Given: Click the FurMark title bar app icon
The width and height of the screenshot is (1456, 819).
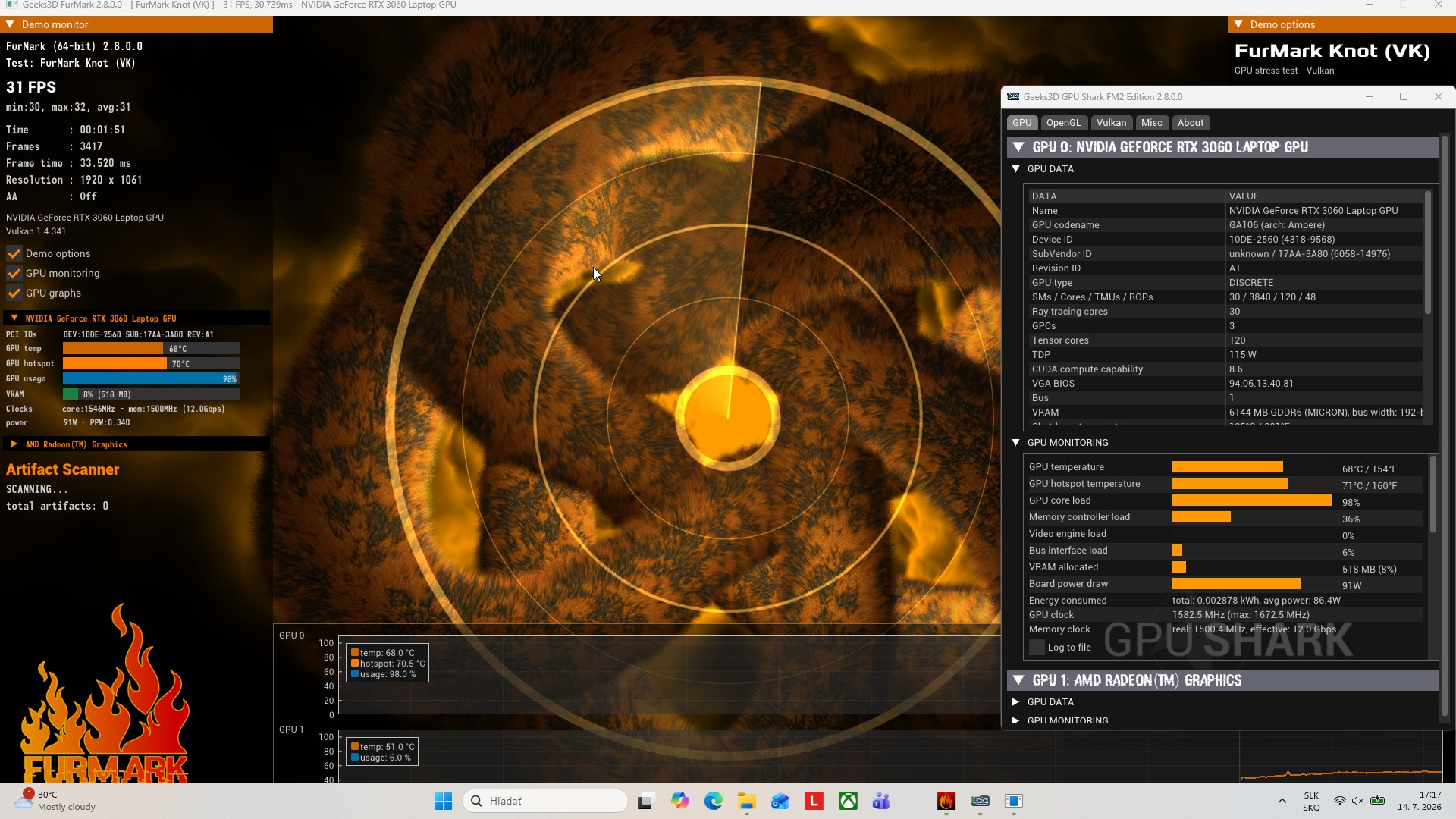Looking at the screenshot, I should (11, 5).
